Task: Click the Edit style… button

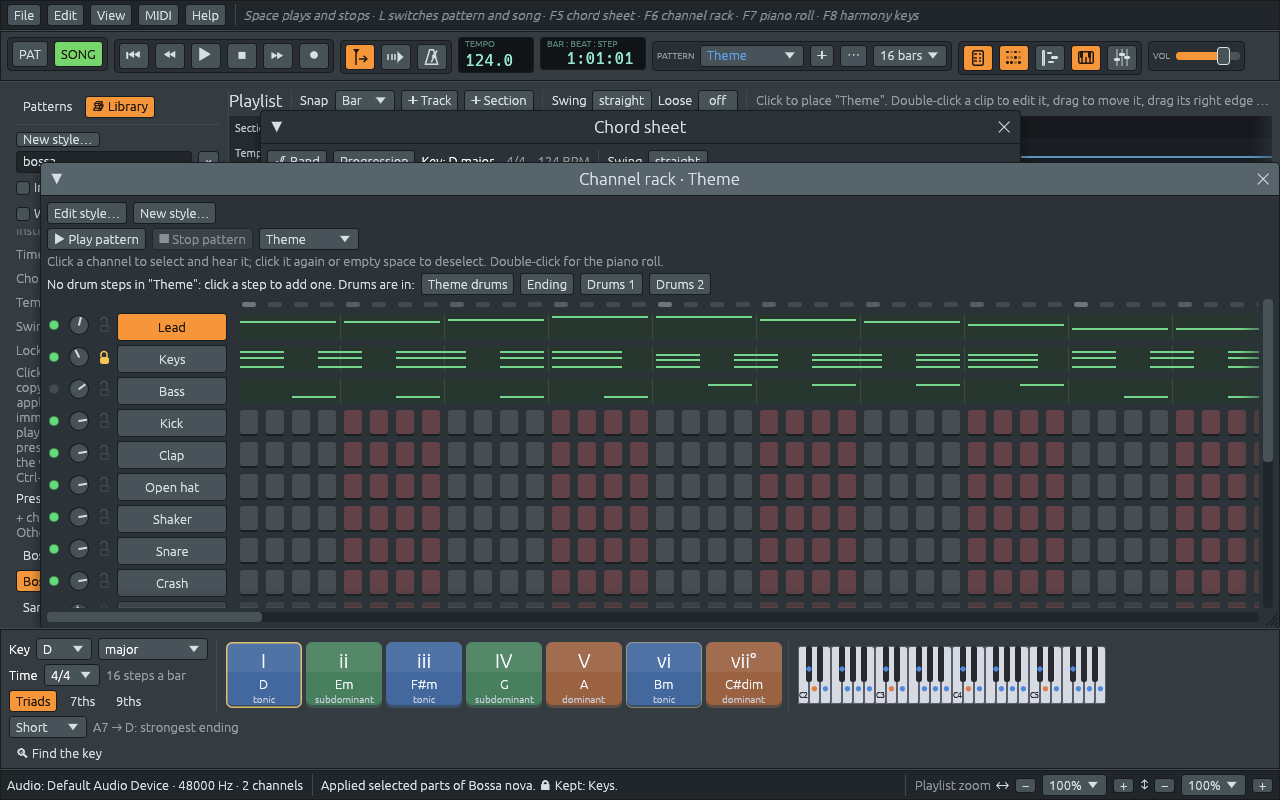Action: 87,213
